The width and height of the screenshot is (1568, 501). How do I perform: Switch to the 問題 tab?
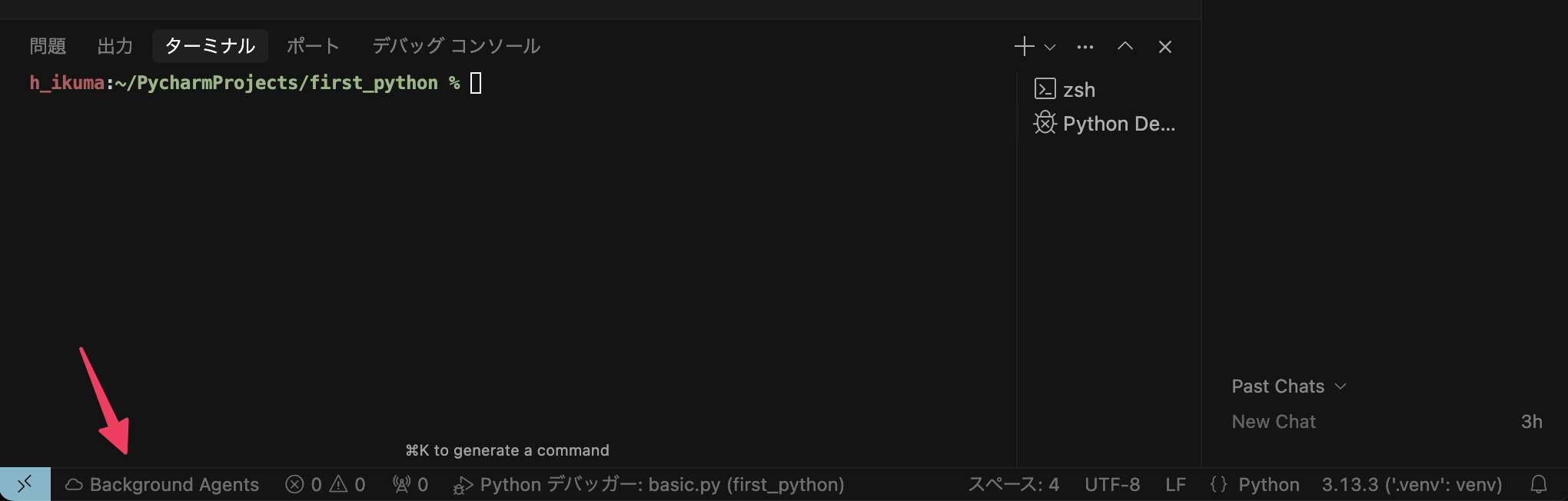48,46
